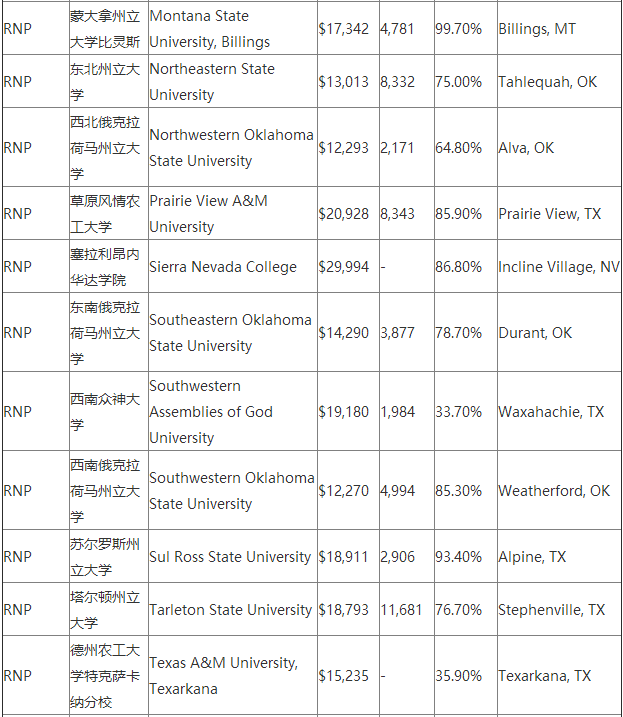Click the 99.70% acceptance rate cell
Screen dimensions: 623x717
466,29
